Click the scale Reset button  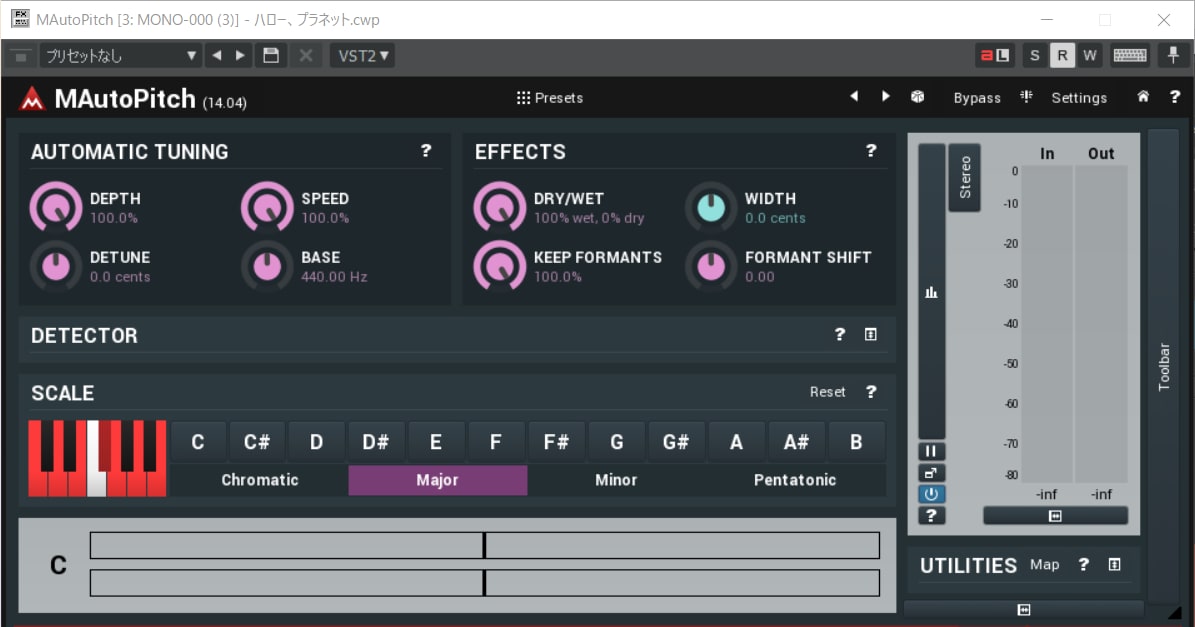click(x=827, y=392)
